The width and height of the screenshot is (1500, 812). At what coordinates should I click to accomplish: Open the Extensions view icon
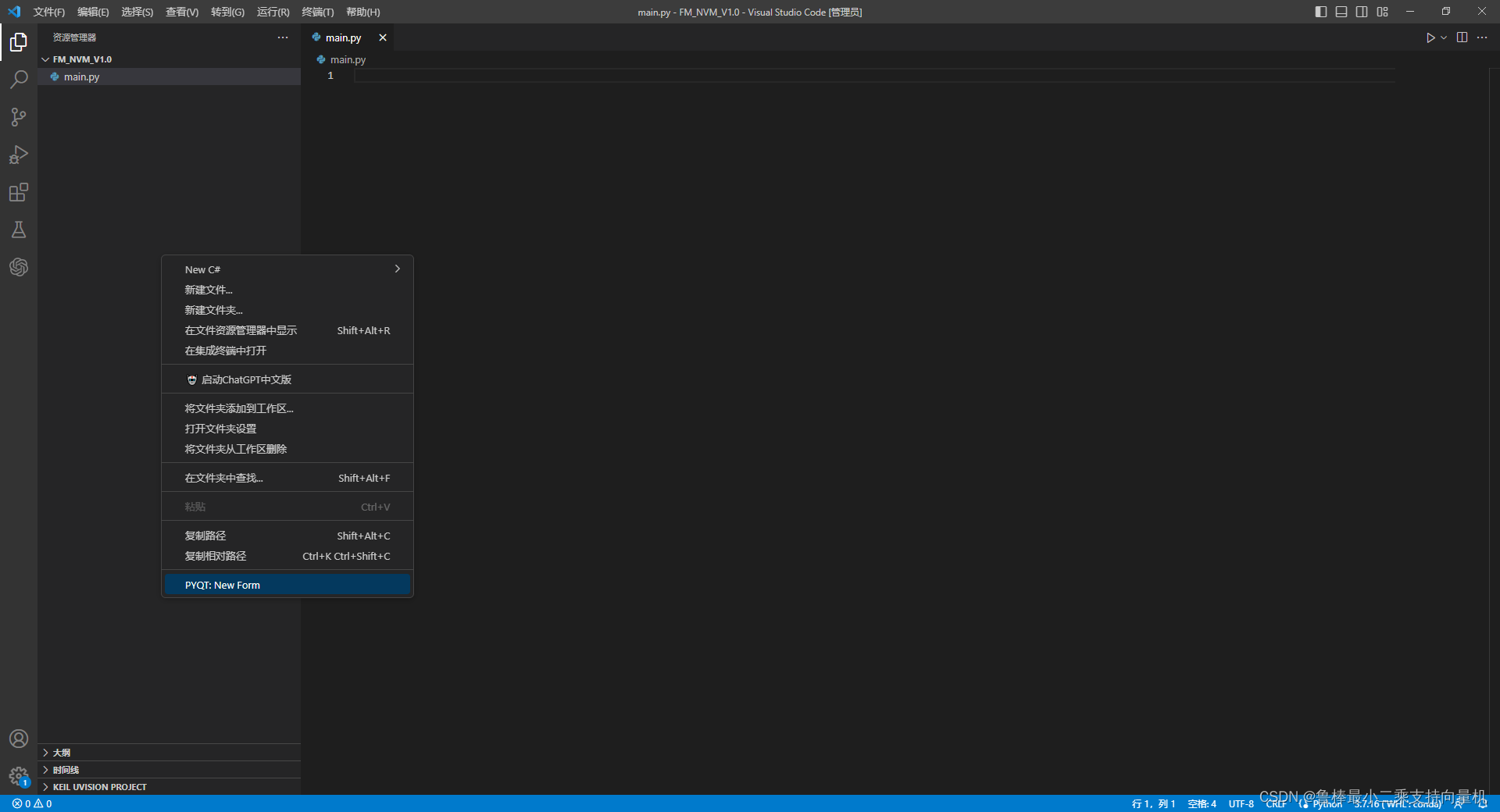coord(19,192)
